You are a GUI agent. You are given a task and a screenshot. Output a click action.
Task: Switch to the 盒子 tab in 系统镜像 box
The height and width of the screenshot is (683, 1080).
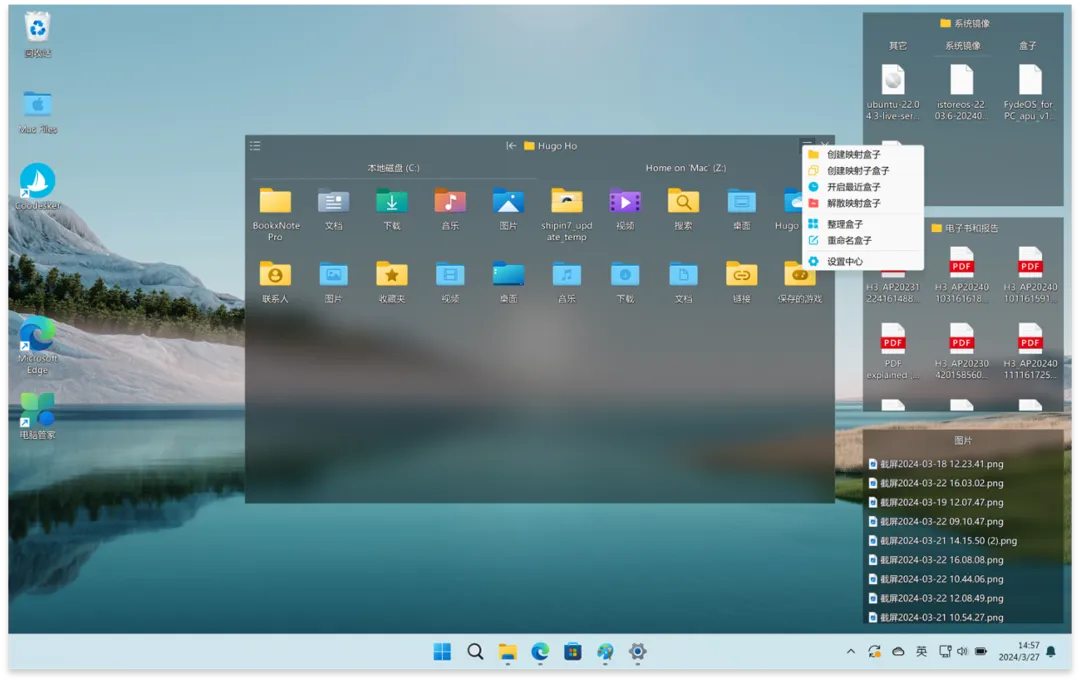1027,46
